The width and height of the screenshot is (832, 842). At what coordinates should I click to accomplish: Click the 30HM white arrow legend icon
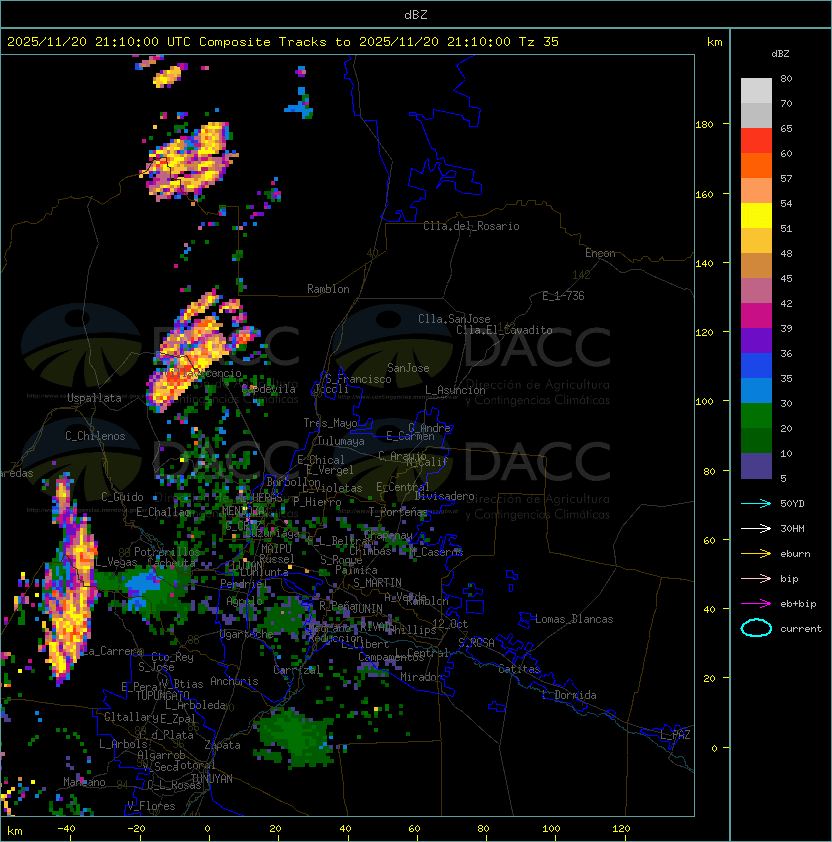click(756, 528)
